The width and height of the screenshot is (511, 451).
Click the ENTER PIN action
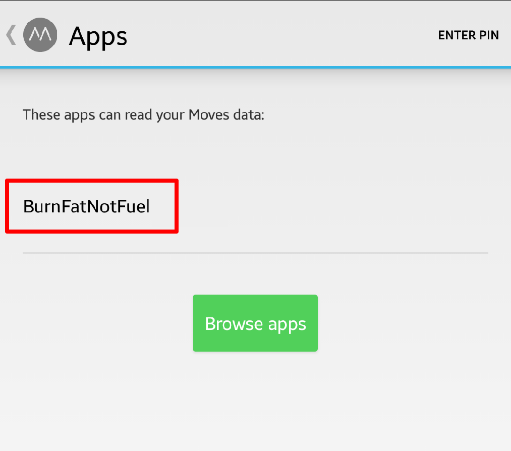click(468, 35)
